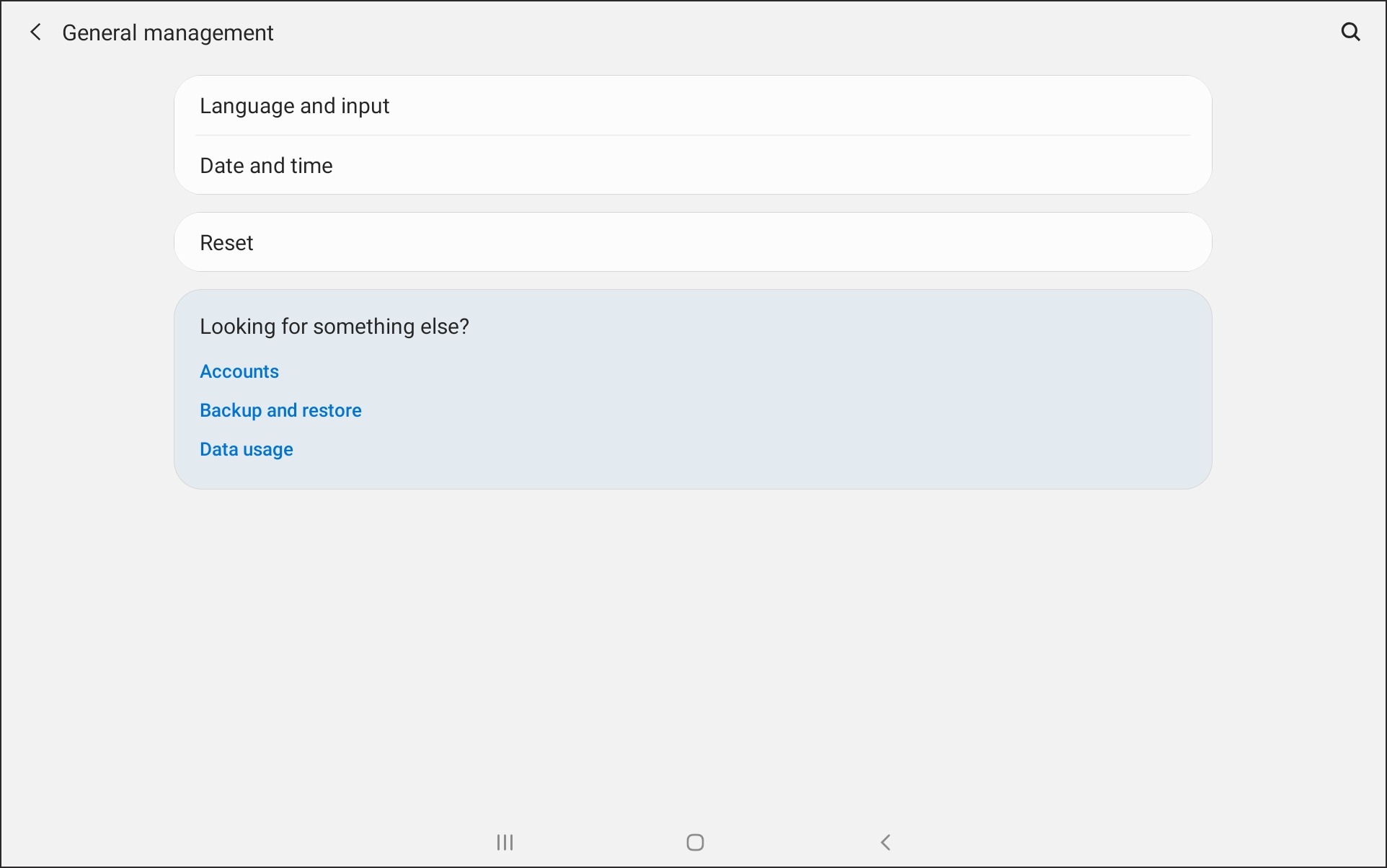The width and height of the screenshot is (1387, 868).
Task: Tap the recent apps navigation button
Action: click(505, 842)
